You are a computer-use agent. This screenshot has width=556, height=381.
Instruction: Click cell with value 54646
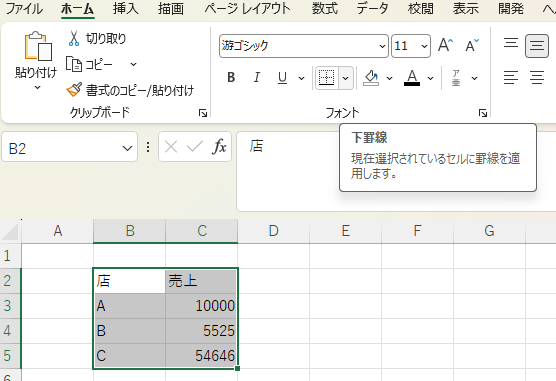[201, 355]
